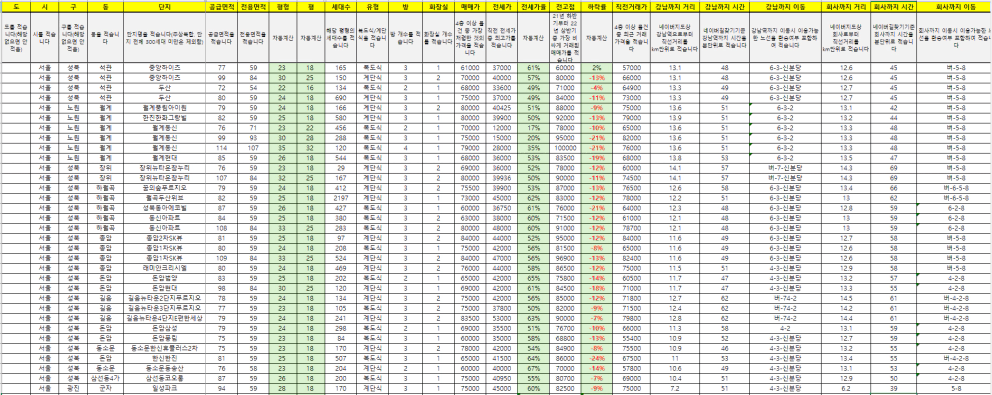
Task: Select the 삼선동4가 neighborhood cell
Action: (x=105, y=379)
